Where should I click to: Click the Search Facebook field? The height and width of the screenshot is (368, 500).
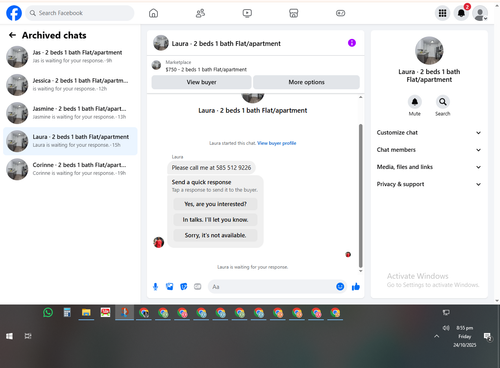coord(80,13)
